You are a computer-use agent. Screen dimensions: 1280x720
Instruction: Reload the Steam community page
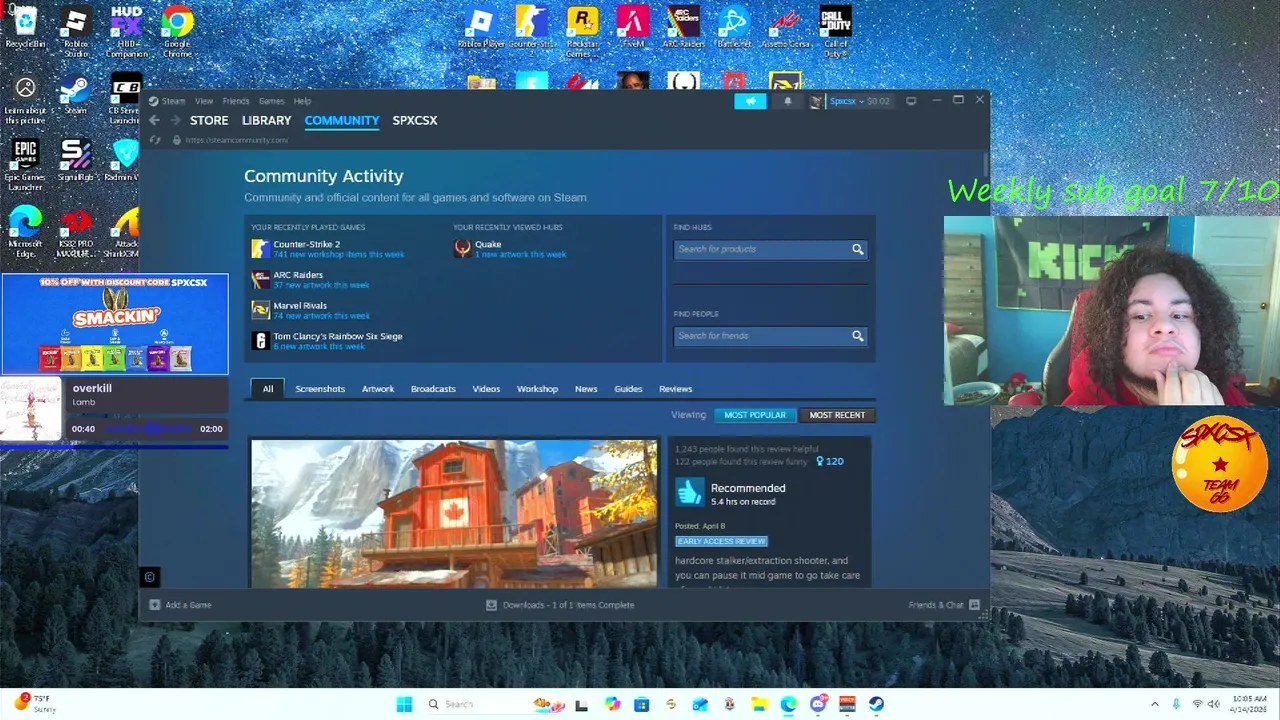pyautogui.click(x=155, y=140)
